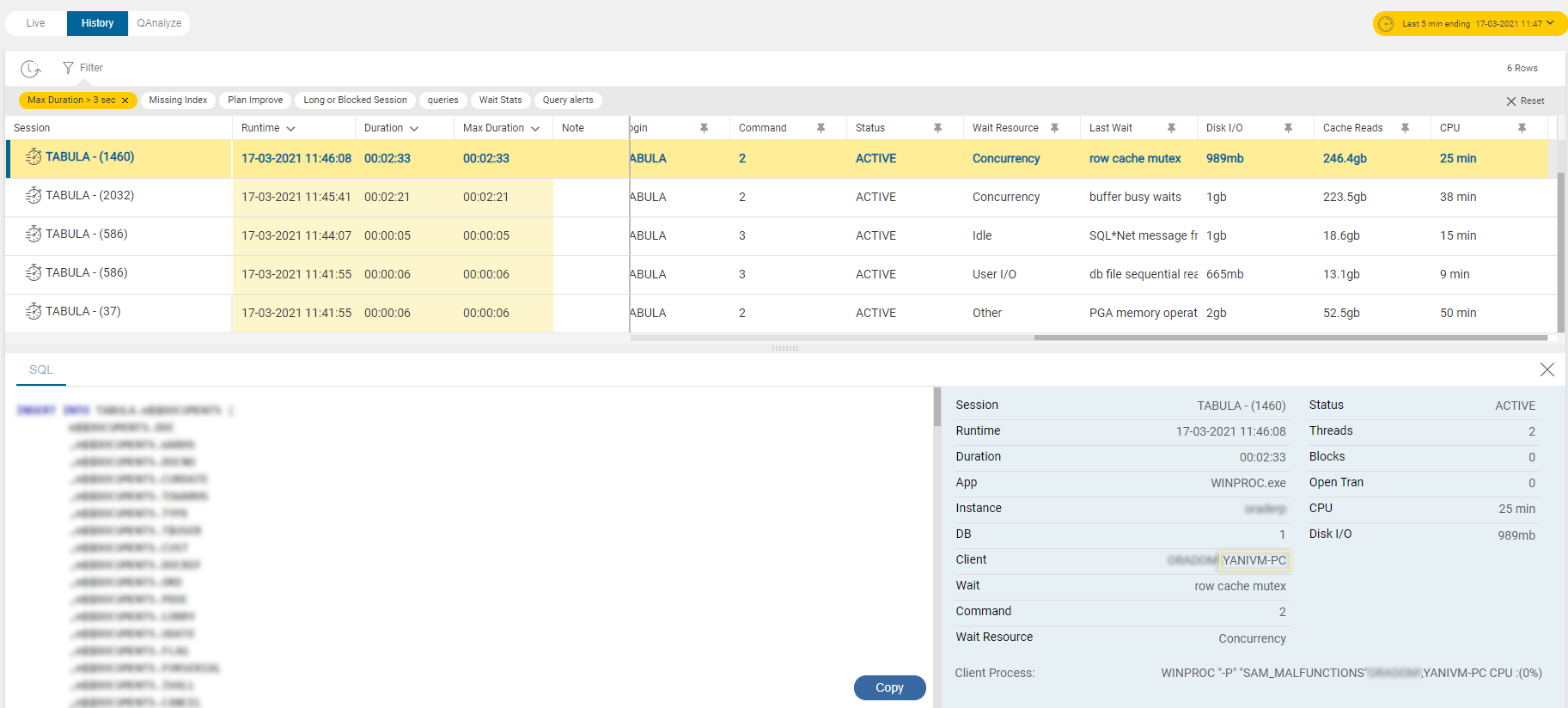Click the Reset X icon
The width and height of the screenshot is (1568, 708).
(x=1511, y=101)
